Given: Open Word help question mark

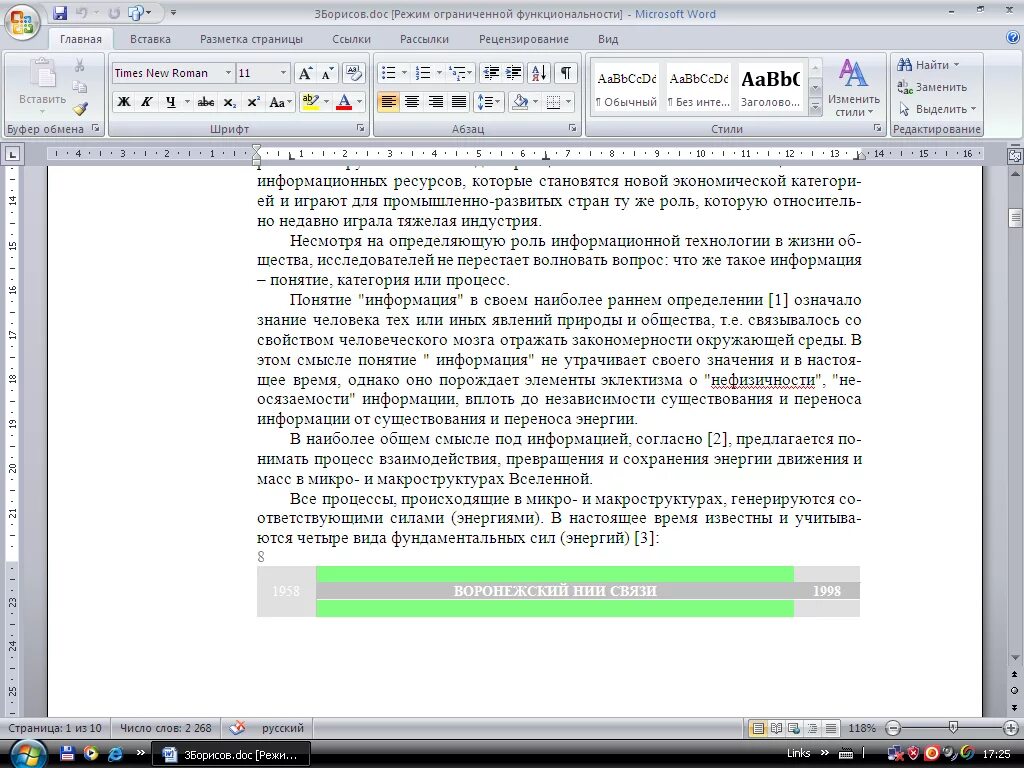Looking at the screenshot, I should click(1014, 38).
